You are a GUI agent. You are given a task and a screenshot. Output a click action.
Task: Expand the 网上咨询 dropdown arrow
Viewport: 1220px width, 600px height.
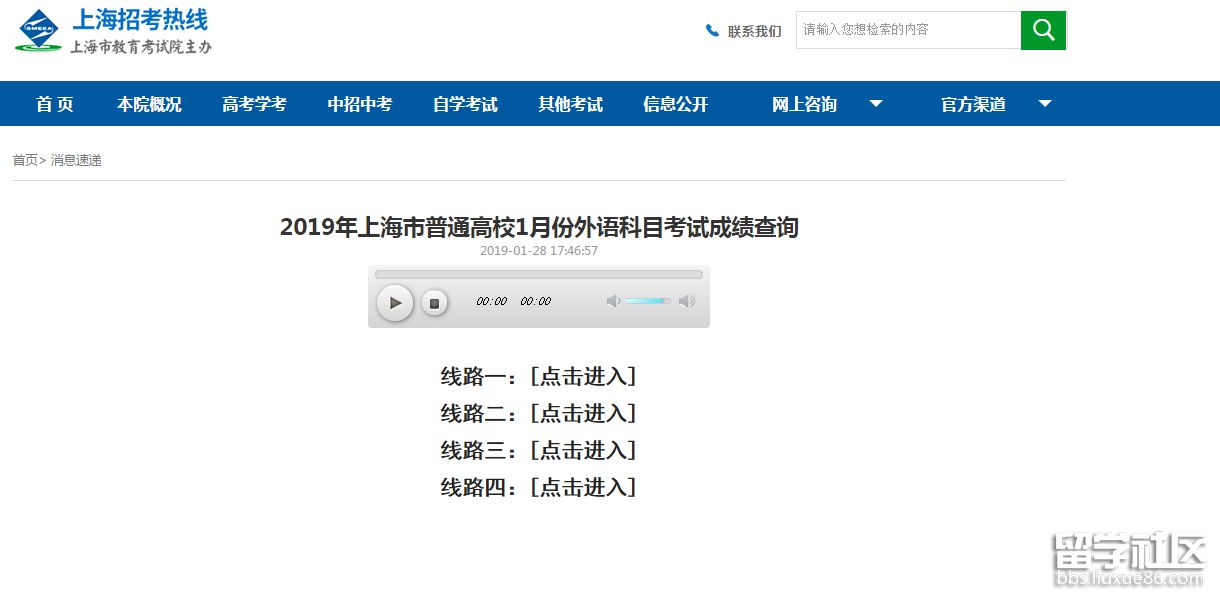pyautogui.click(x=875, y=104)
